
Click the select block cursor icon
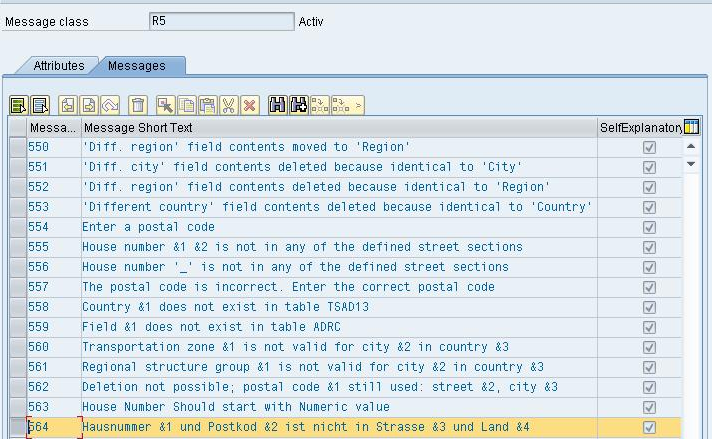pyautogui.click(x=165, y=105)
